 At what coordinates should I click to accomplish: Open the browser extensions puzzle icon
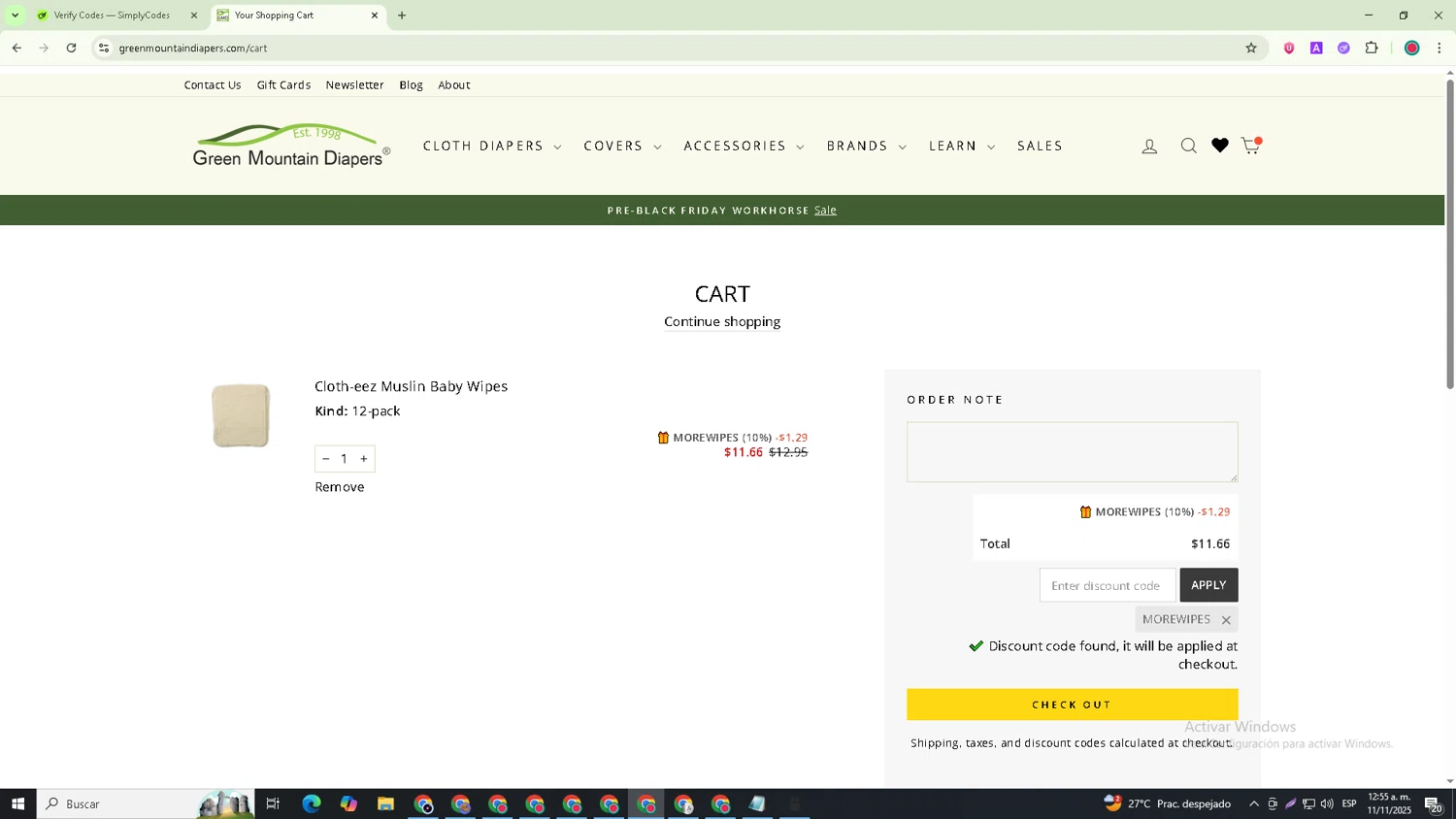tap(1372, 48)
